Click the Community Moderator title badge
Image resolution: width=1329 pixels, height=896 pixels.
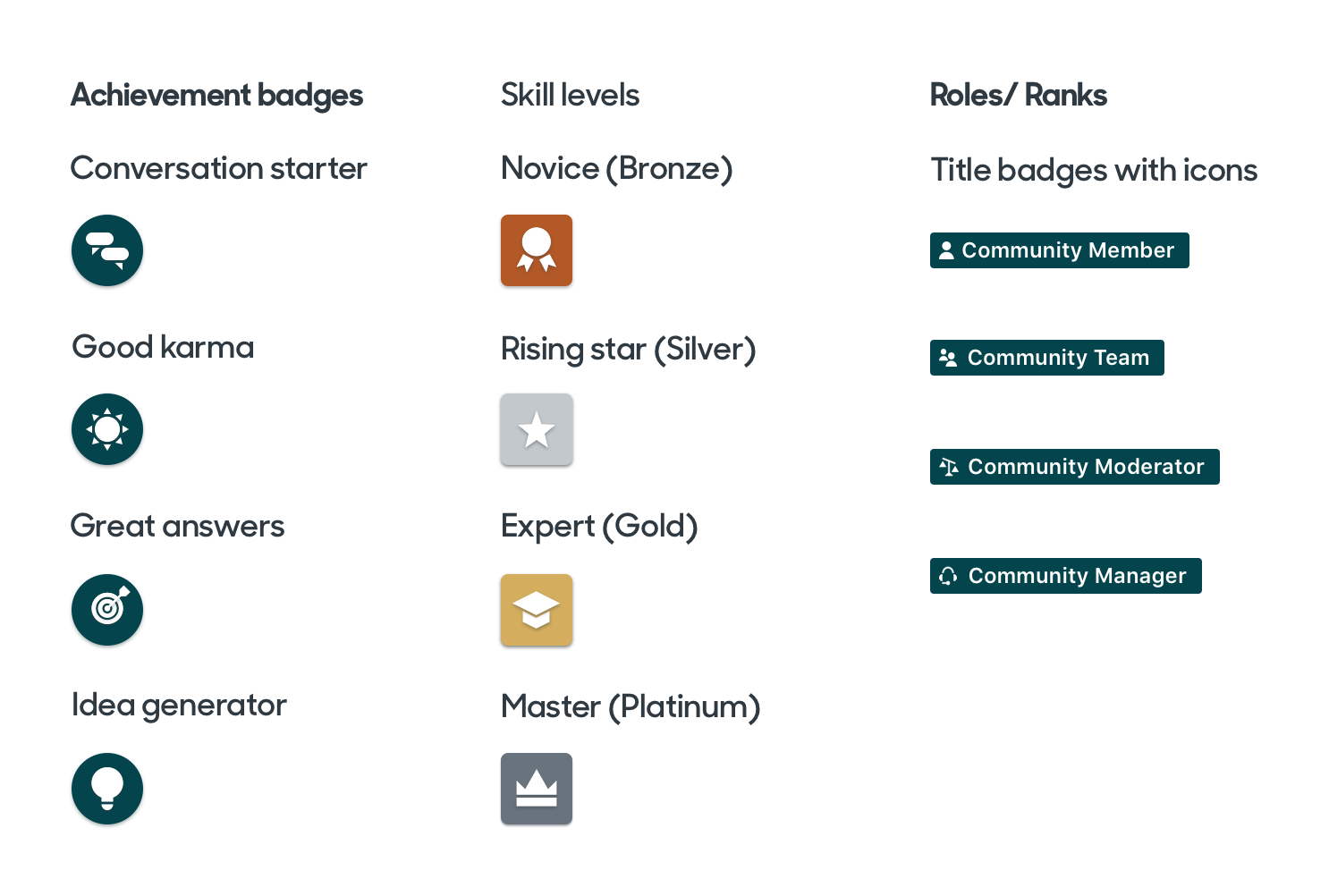1074,467
